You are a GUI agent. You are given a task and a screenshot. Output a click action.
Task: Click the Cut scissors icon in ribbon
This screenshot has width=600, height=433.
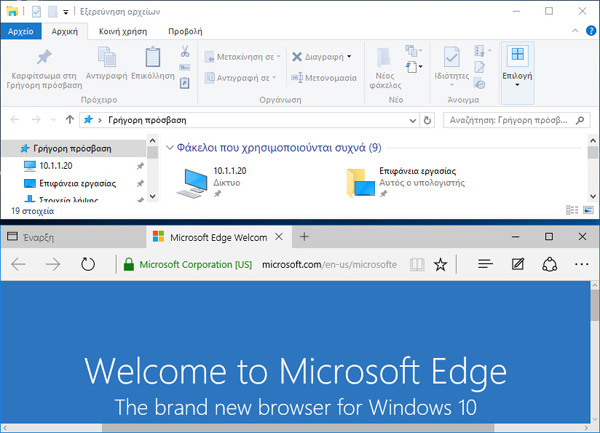click(x=185, y=51)
